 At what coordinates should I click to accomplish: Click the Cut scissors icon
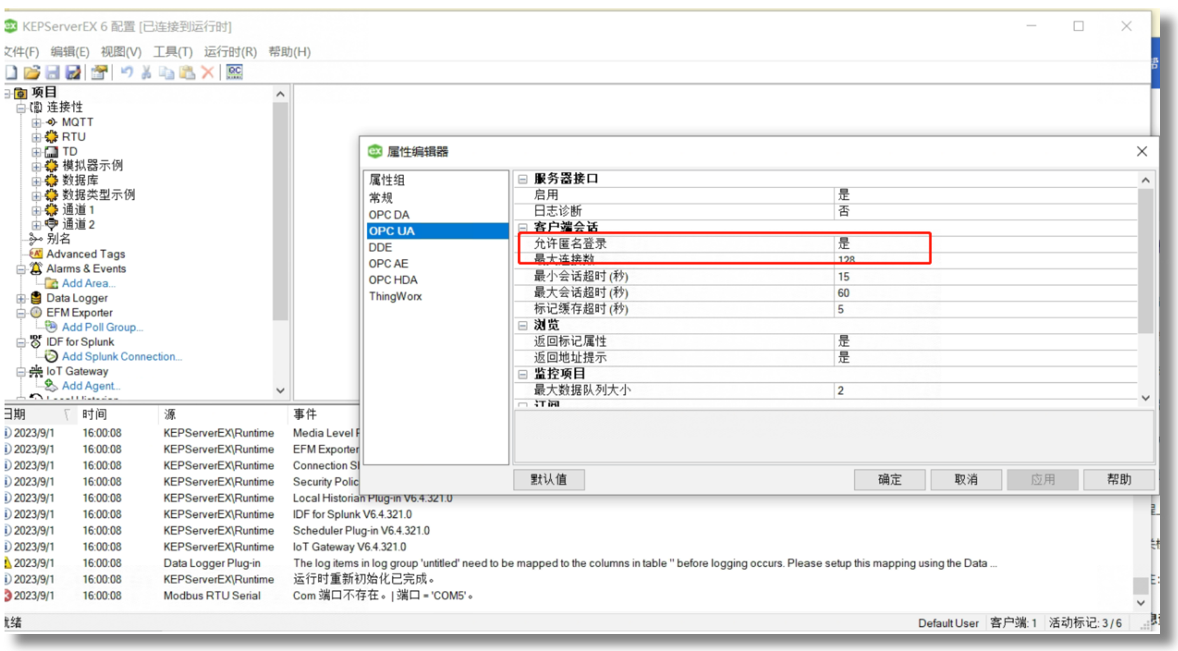[x=146, y=72]
